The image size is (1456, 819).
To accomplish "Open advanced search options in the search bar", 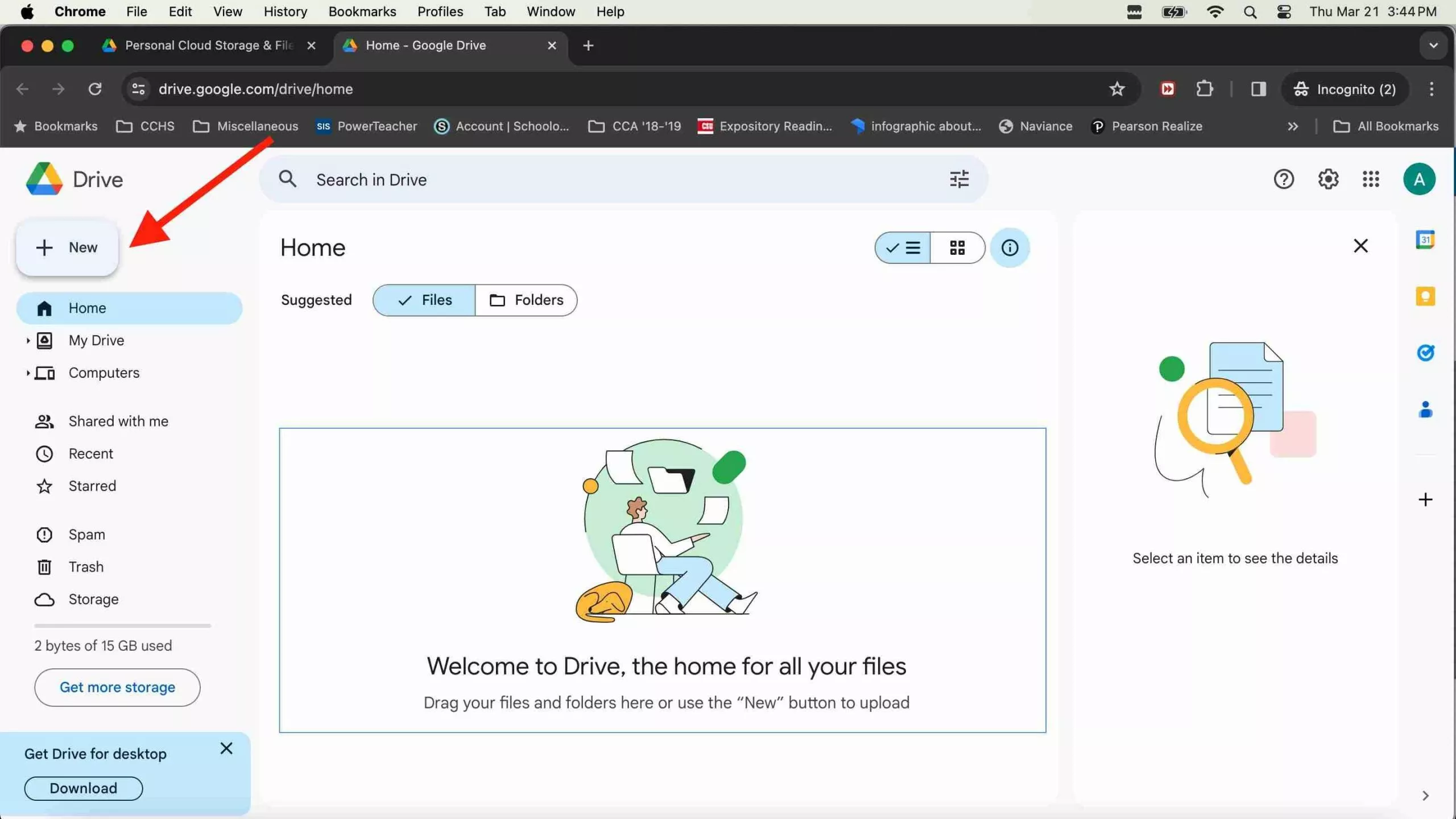I will click(x=959, y=179).
